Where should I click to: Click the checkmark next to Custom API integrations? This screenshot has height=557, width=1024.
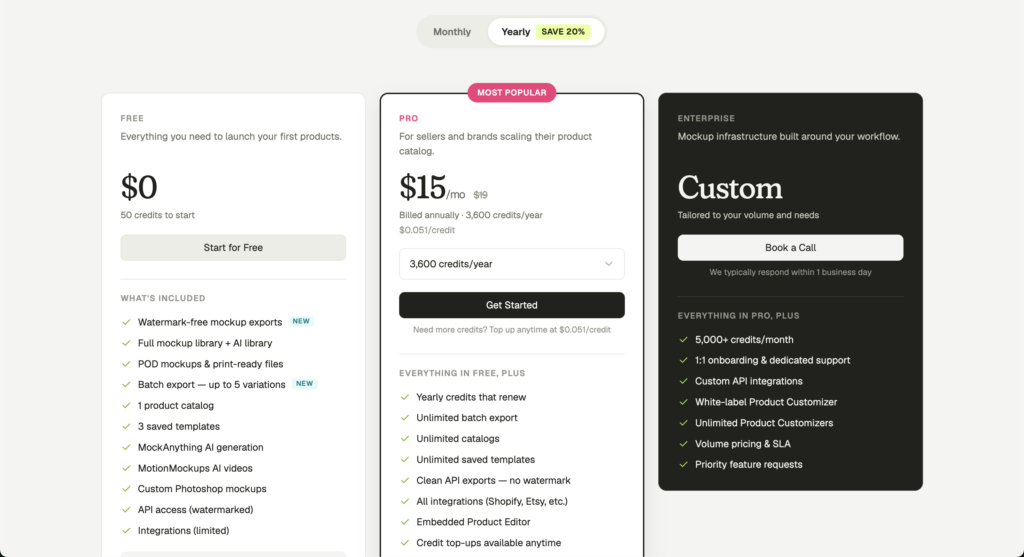click(684, 381)
